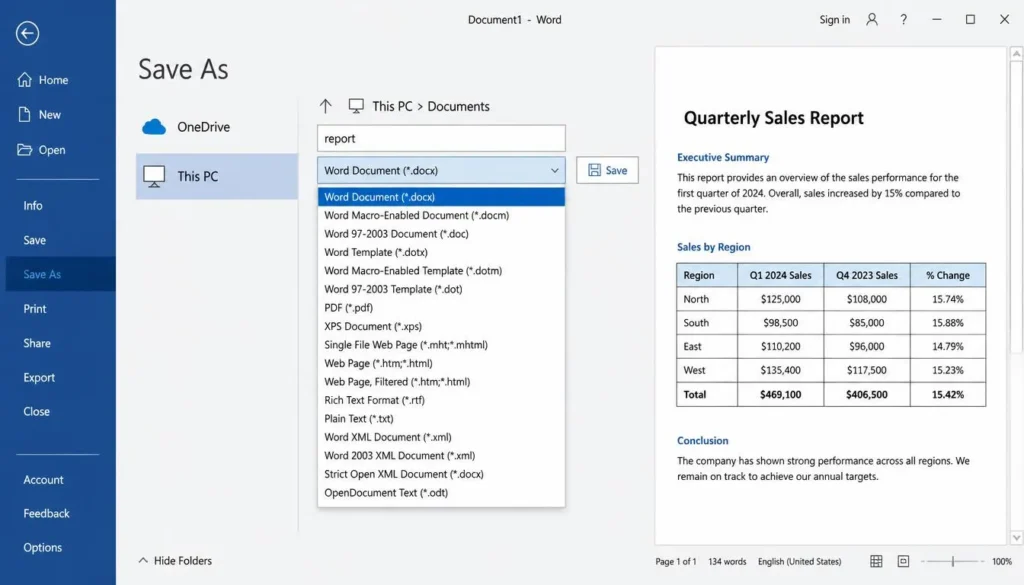Click the Open folder icon in sidebar

click(25, 150)
